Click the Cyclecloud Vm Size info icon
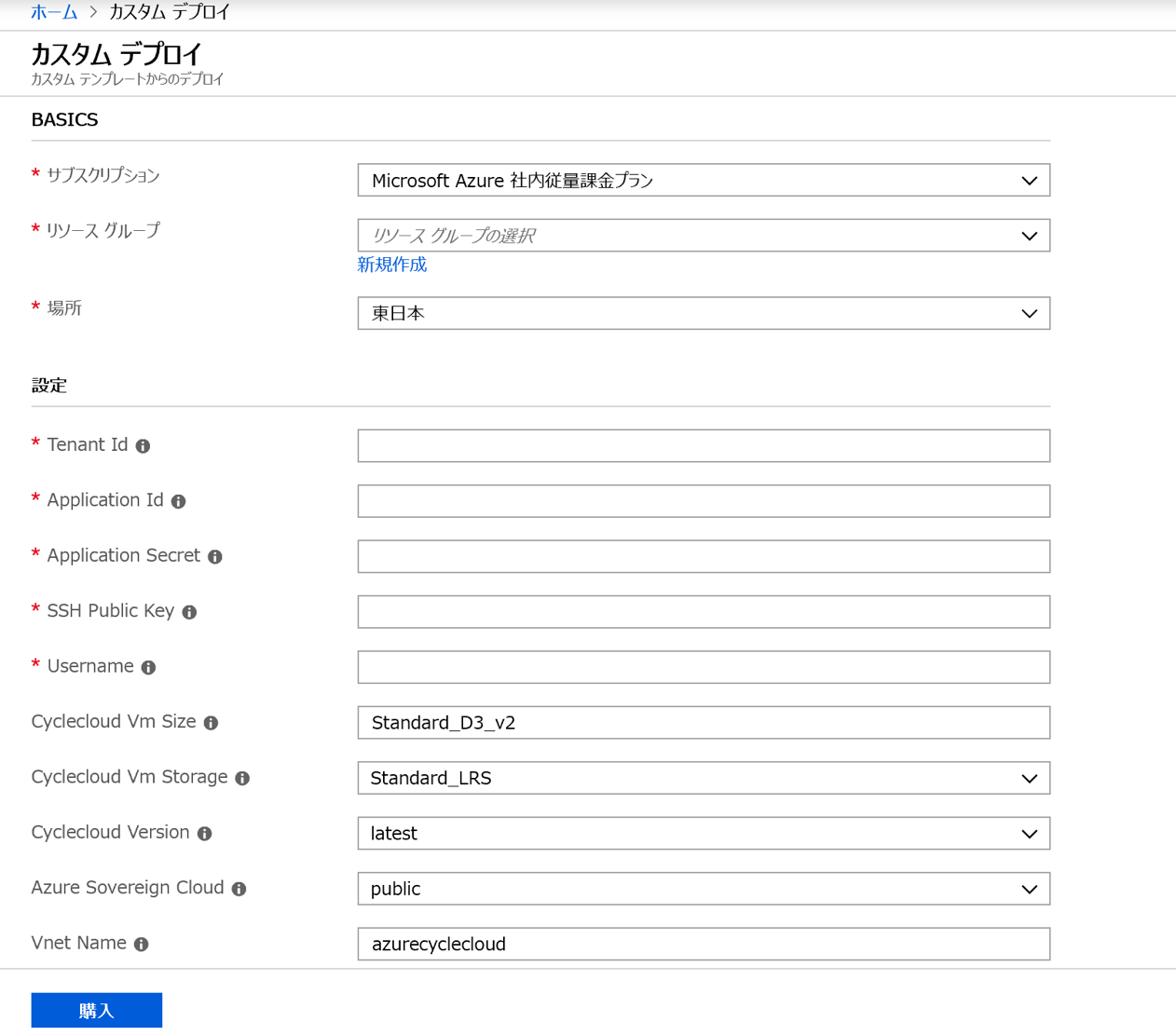Image resolution: width=1176 pixels, height=1035 pixels. click(x=211, y=722)
